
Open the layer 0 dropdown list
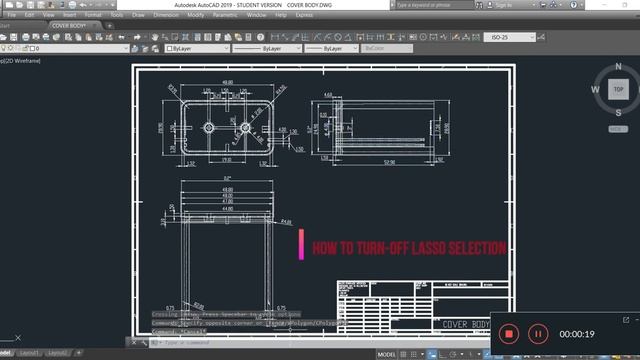(x=64, y=49)
